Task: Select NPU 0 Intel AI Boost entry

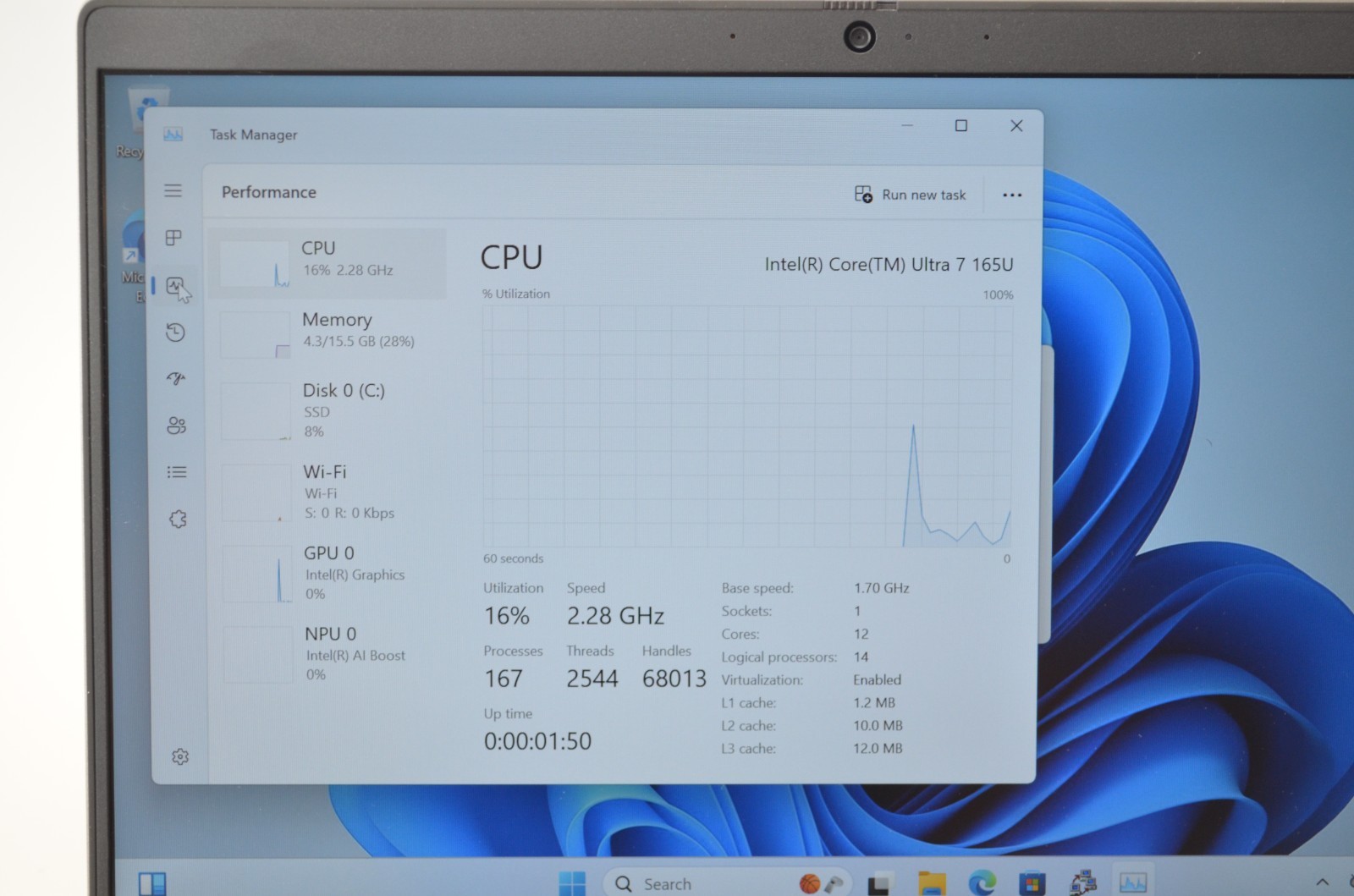Action: coord(333,653)
